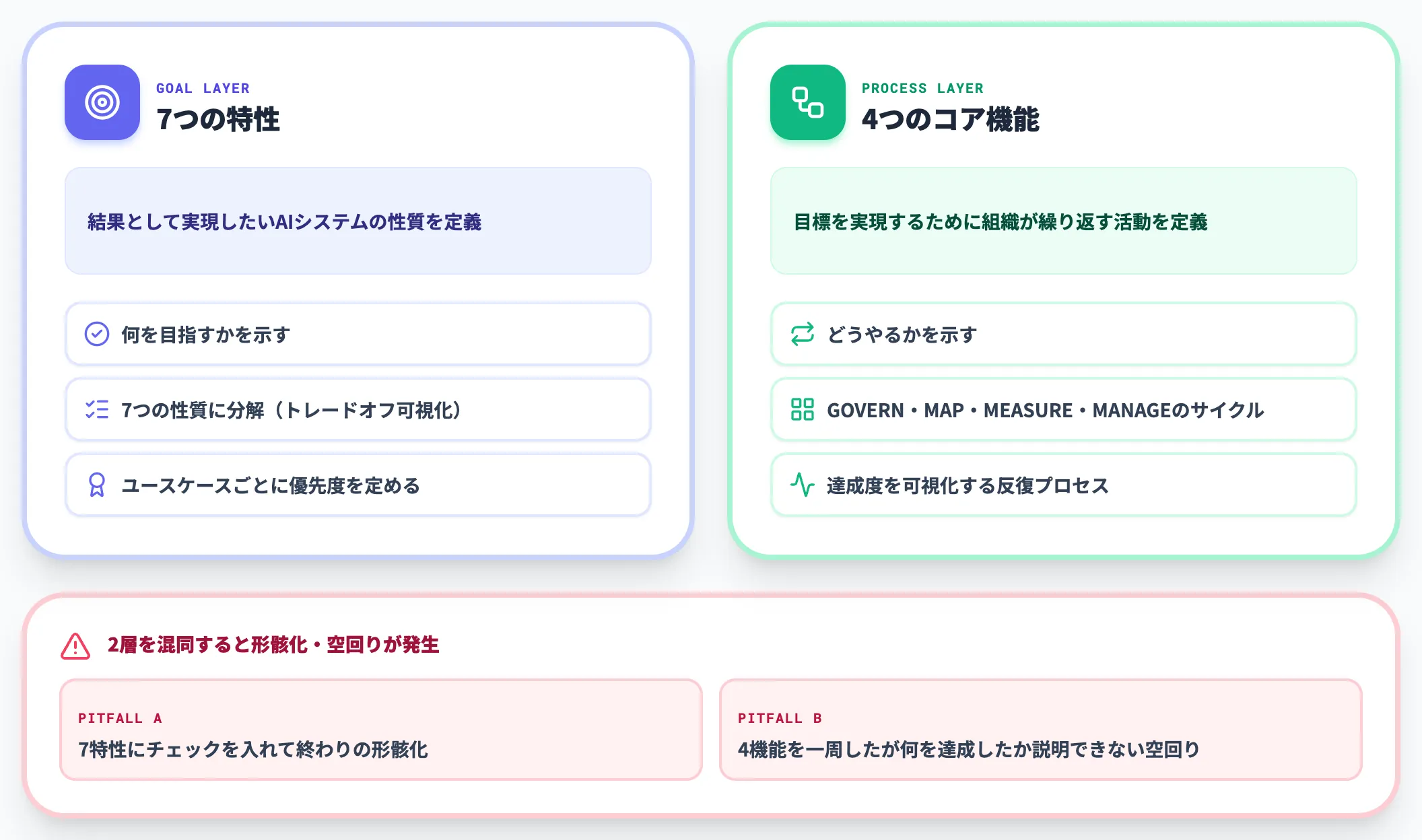Click the 達成度を可視化する反復プロセス row
The width and height of the screenshot is (1422, 840).
pos(1064,485)
